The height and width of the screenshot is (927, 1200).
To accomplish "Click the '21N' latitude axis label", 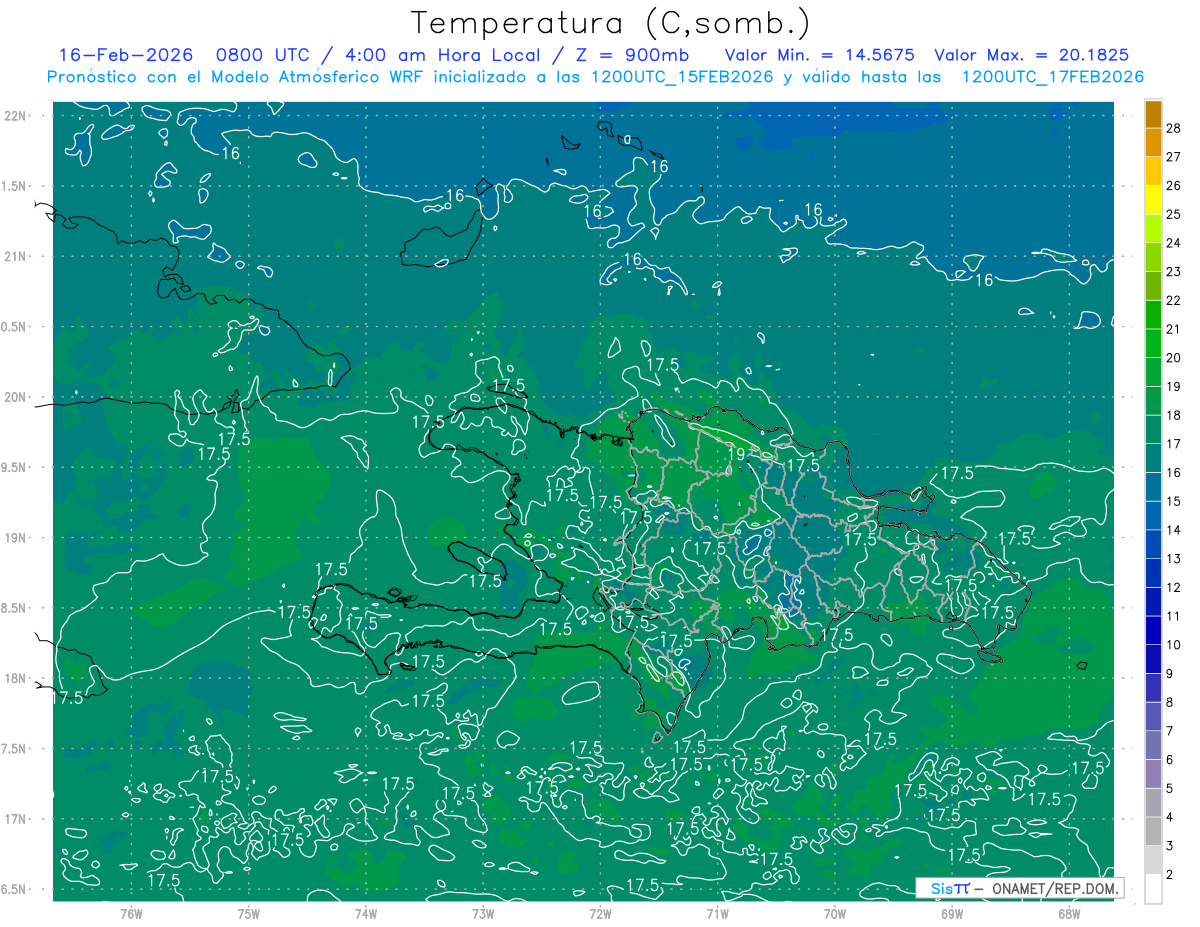I will click(15, 256).
